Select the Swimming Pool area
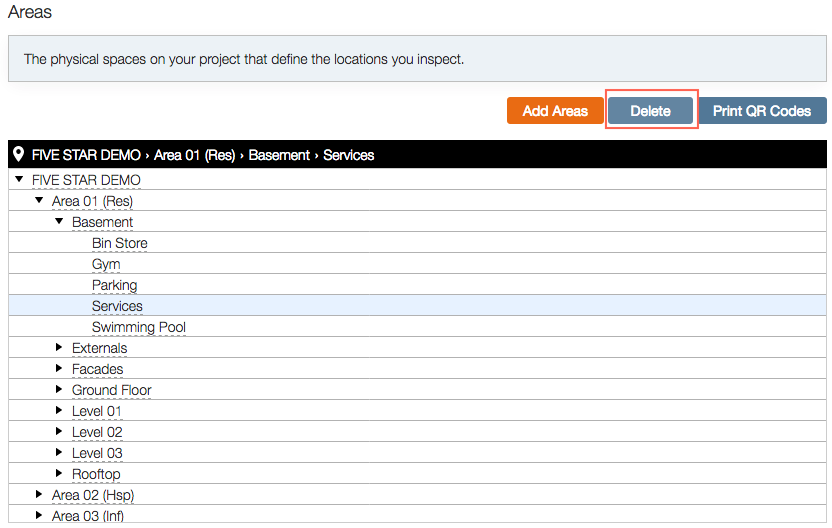832x528 pixels. click(138, 327)
